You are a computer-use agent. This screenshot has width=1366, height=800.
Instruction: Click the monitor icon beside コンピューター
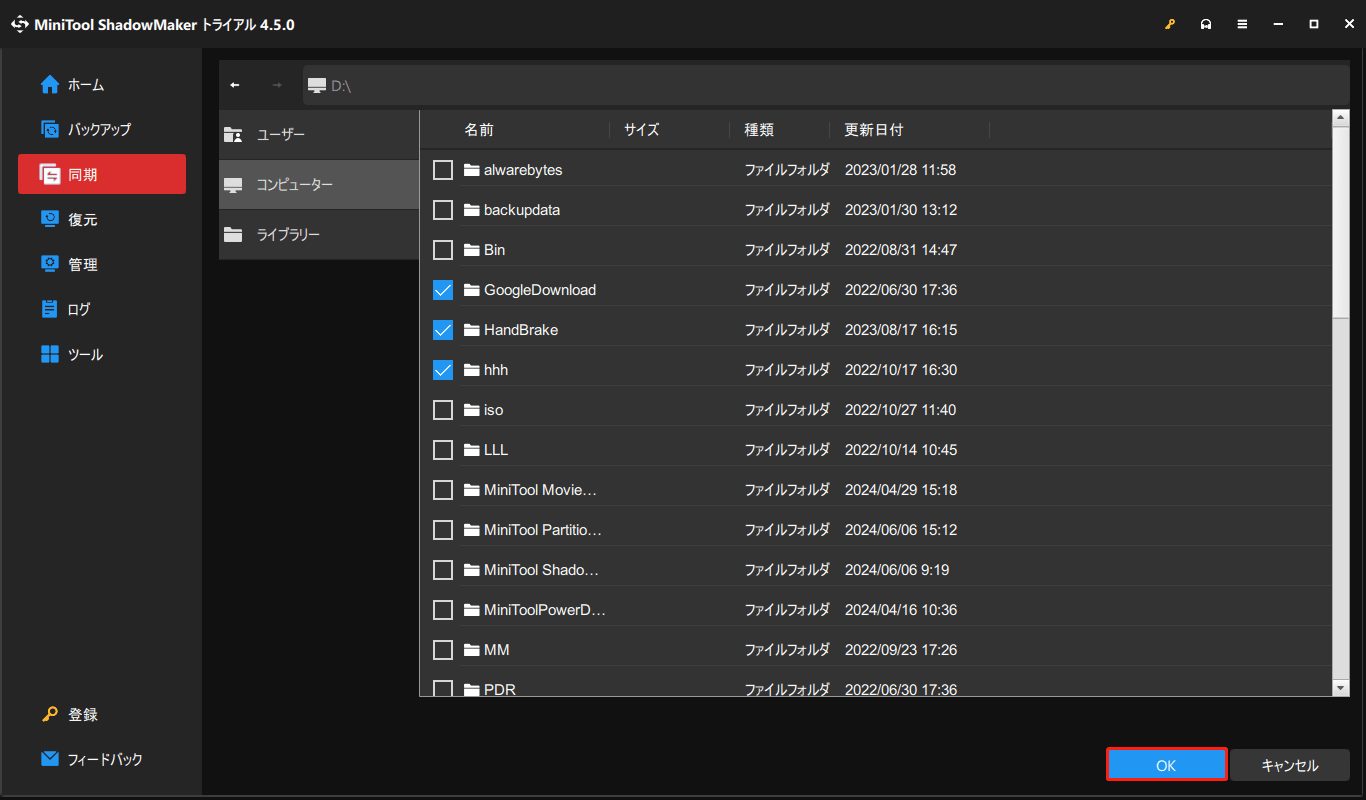click(233, 185)
